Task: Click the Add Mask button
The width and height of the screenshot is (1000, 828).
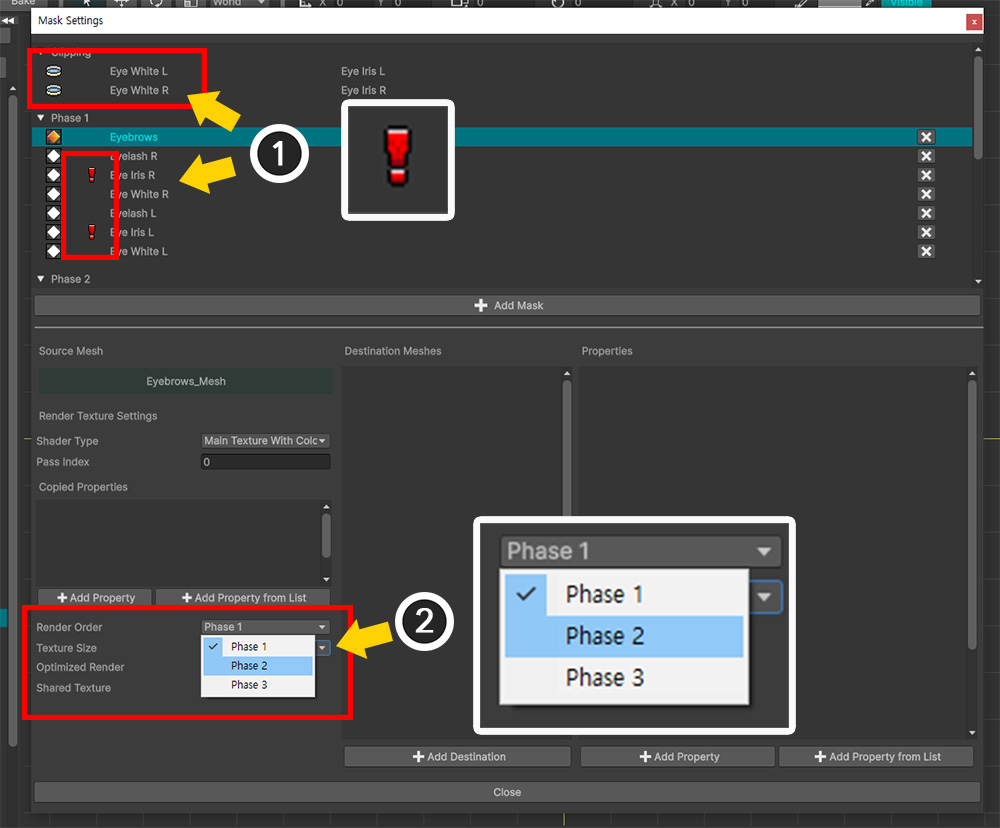Action: [507, 305]
